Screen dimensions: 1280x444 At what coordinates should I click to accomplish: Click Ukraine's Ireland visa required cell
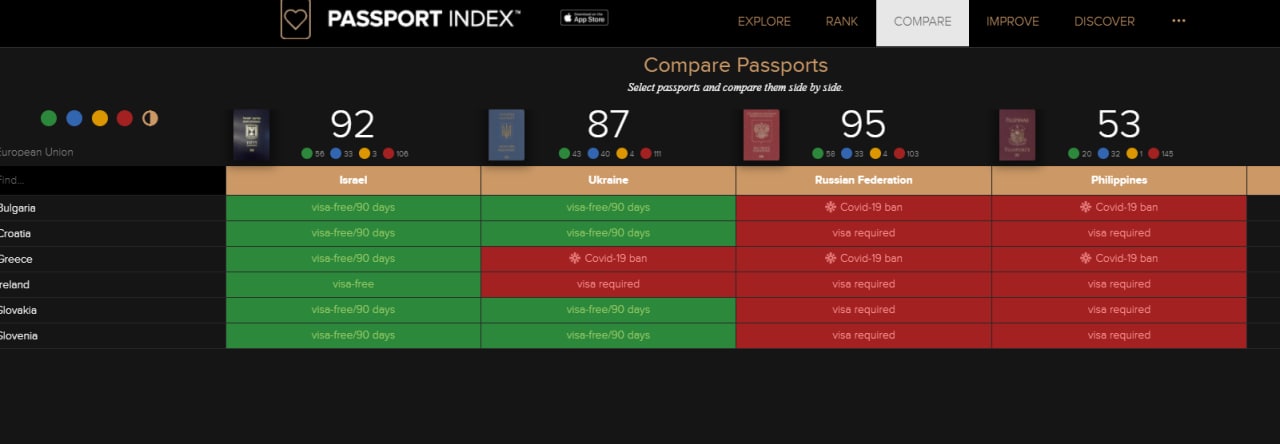tap(608, 284)
